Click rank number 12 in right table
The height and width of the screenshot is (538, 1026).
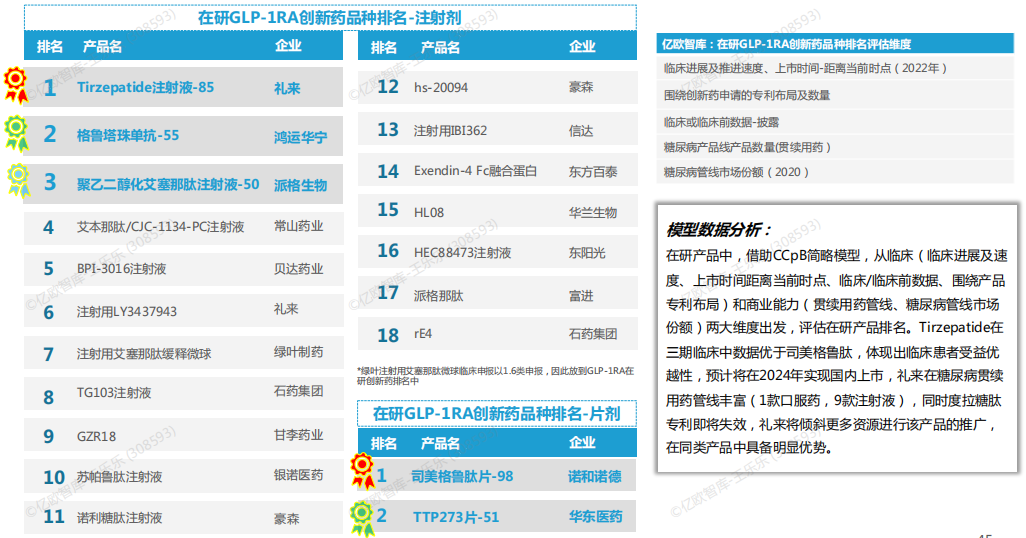[388, 86]
